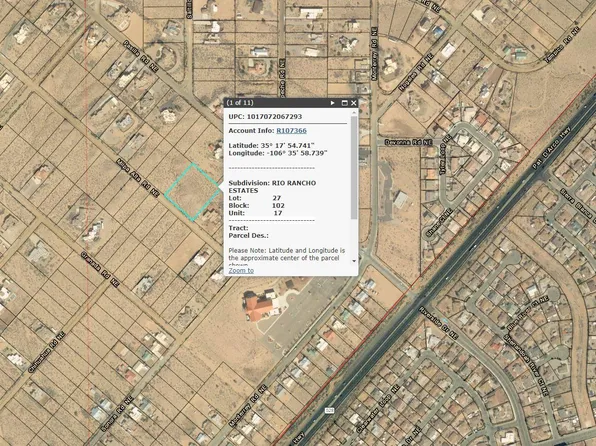Open account info link R107366
Screen dimensions: 596x446
tap(292, 130)
